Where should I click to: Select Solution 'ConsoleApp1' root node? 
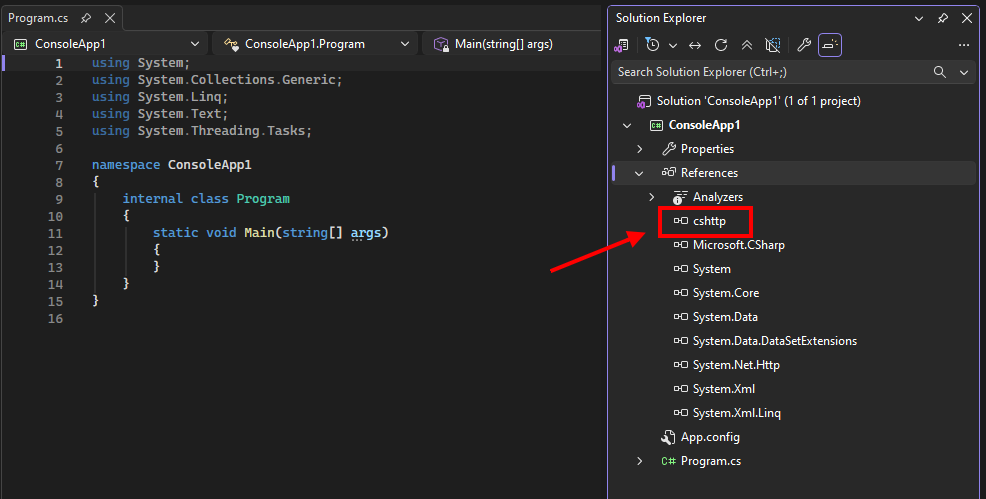point(758,101)
